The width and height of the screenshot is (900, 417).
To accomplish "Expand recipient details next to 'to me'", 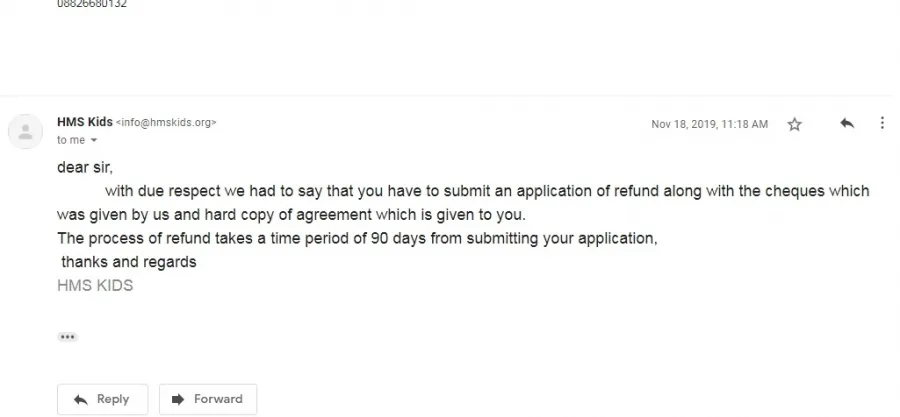I will pos(94,141).
